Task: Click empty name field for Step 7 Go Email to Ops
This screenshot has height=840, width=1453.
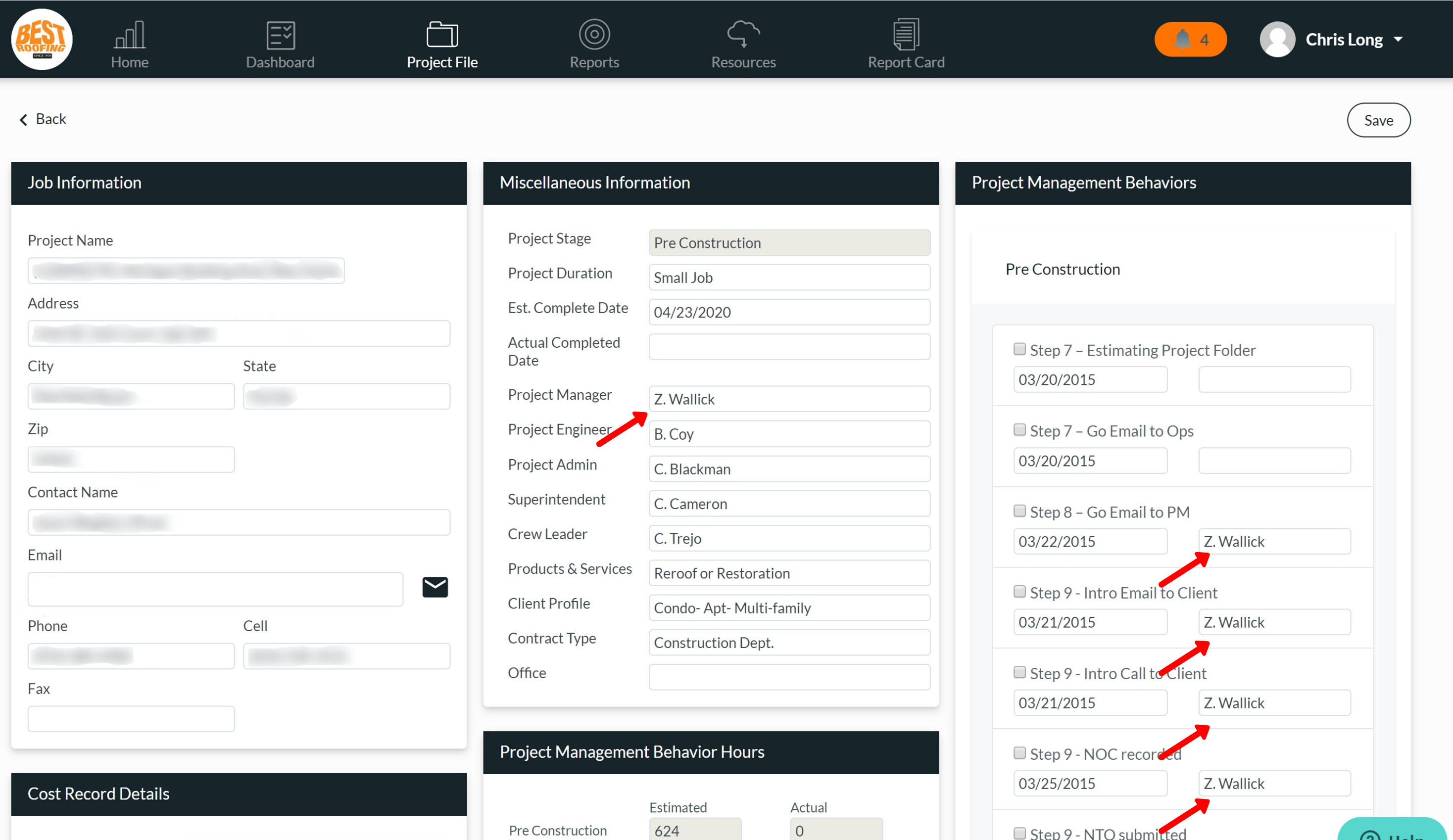Action: [x=1274, y=461]
